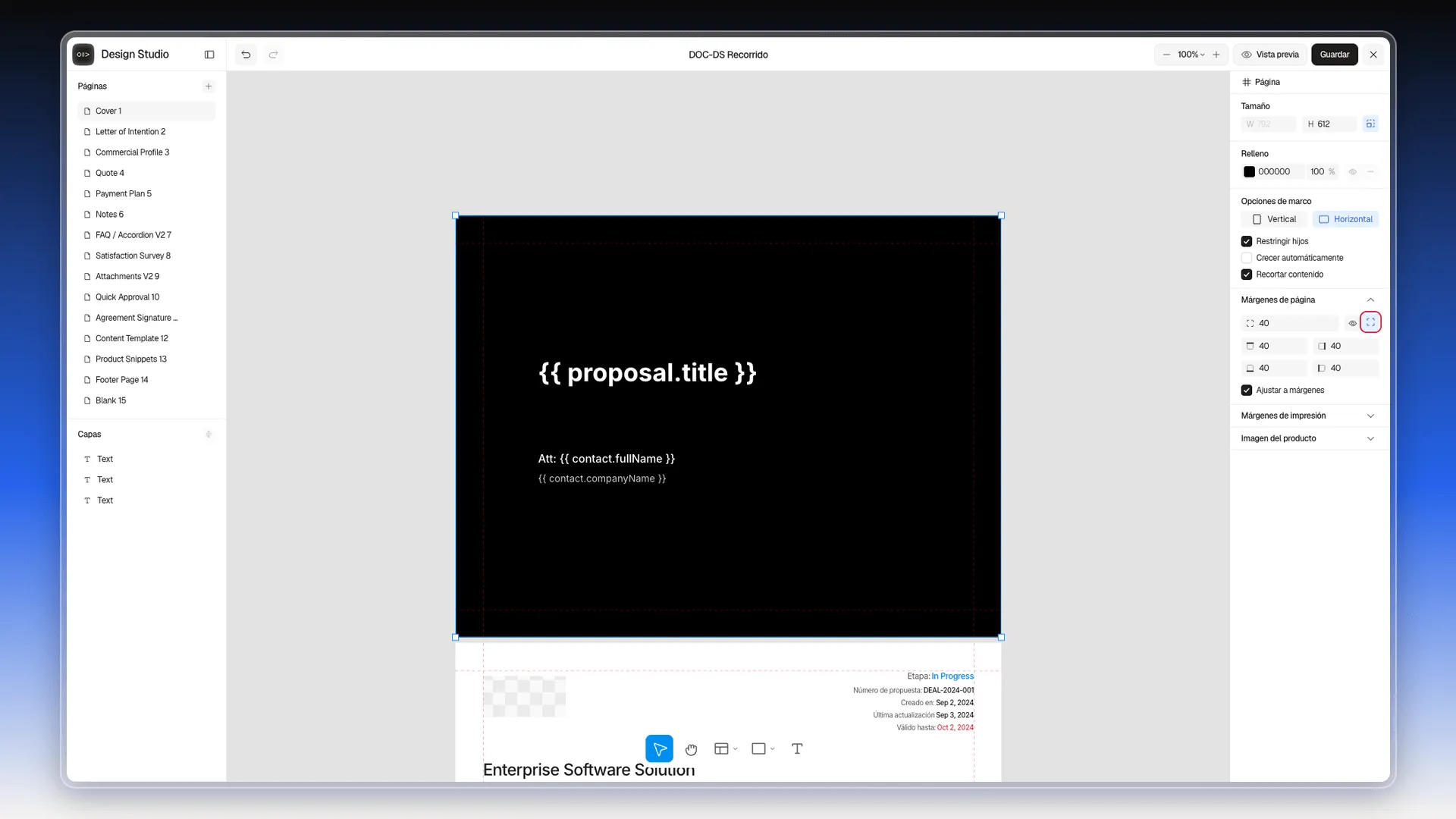1456x819 pixels.
Task: Open shape tool dropdown arrow
Action: [773, 749]
